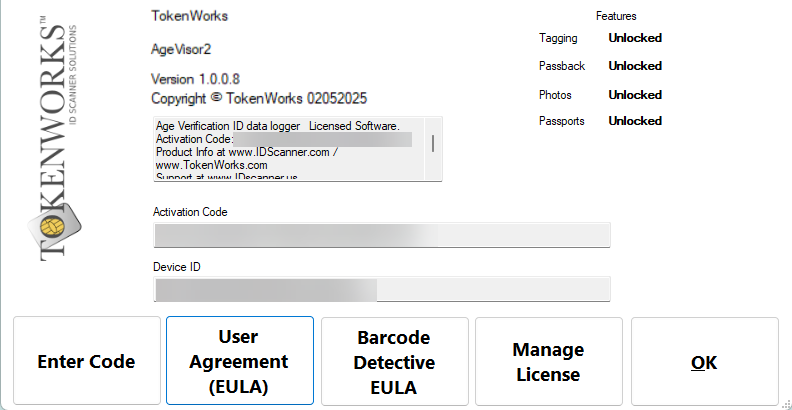Click the Device ID field

coord(382,289)
